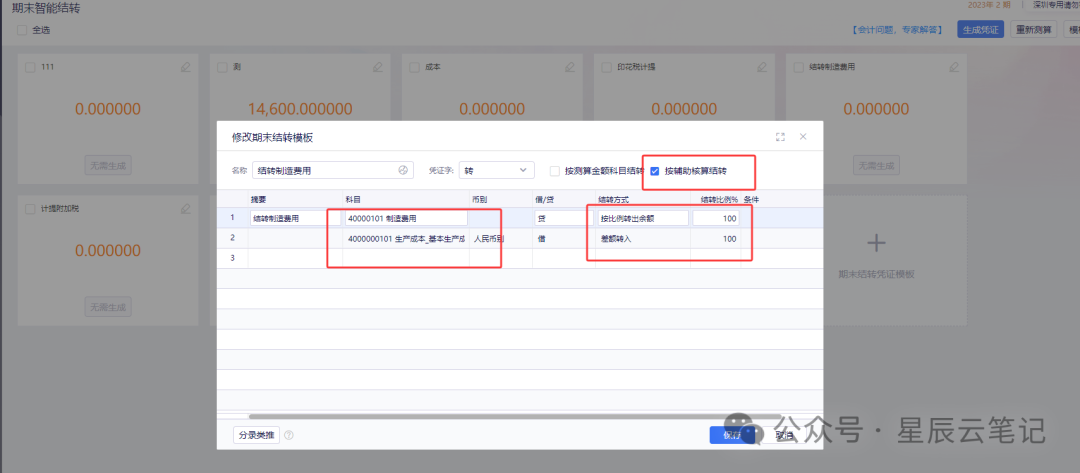This screenshot has height=473, width=1080.
Task: Edit the 111 card with pencil icon
Action: [185, 67]
